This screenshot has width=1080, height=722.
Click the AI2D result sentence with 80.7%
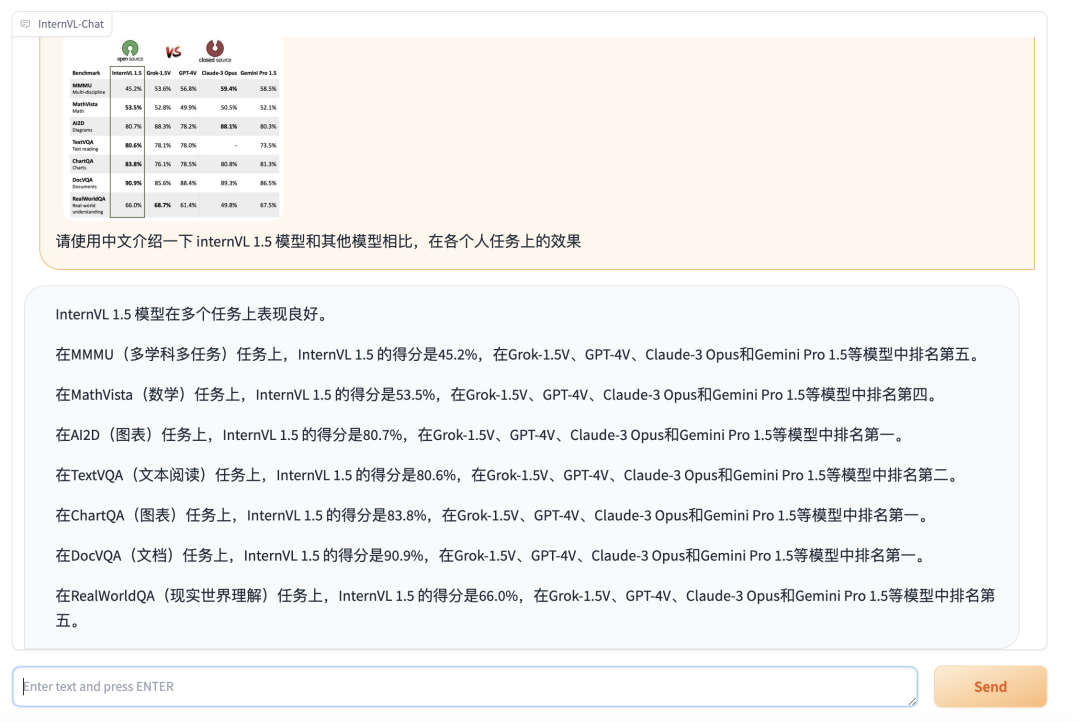tap(481, 435)
